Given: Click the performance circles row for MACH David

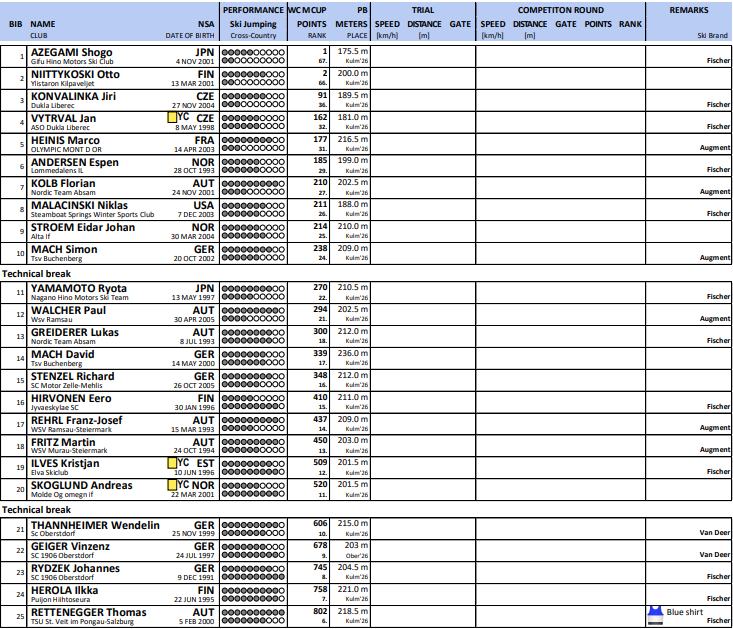Looking at the screenshot, I should 253,357.
